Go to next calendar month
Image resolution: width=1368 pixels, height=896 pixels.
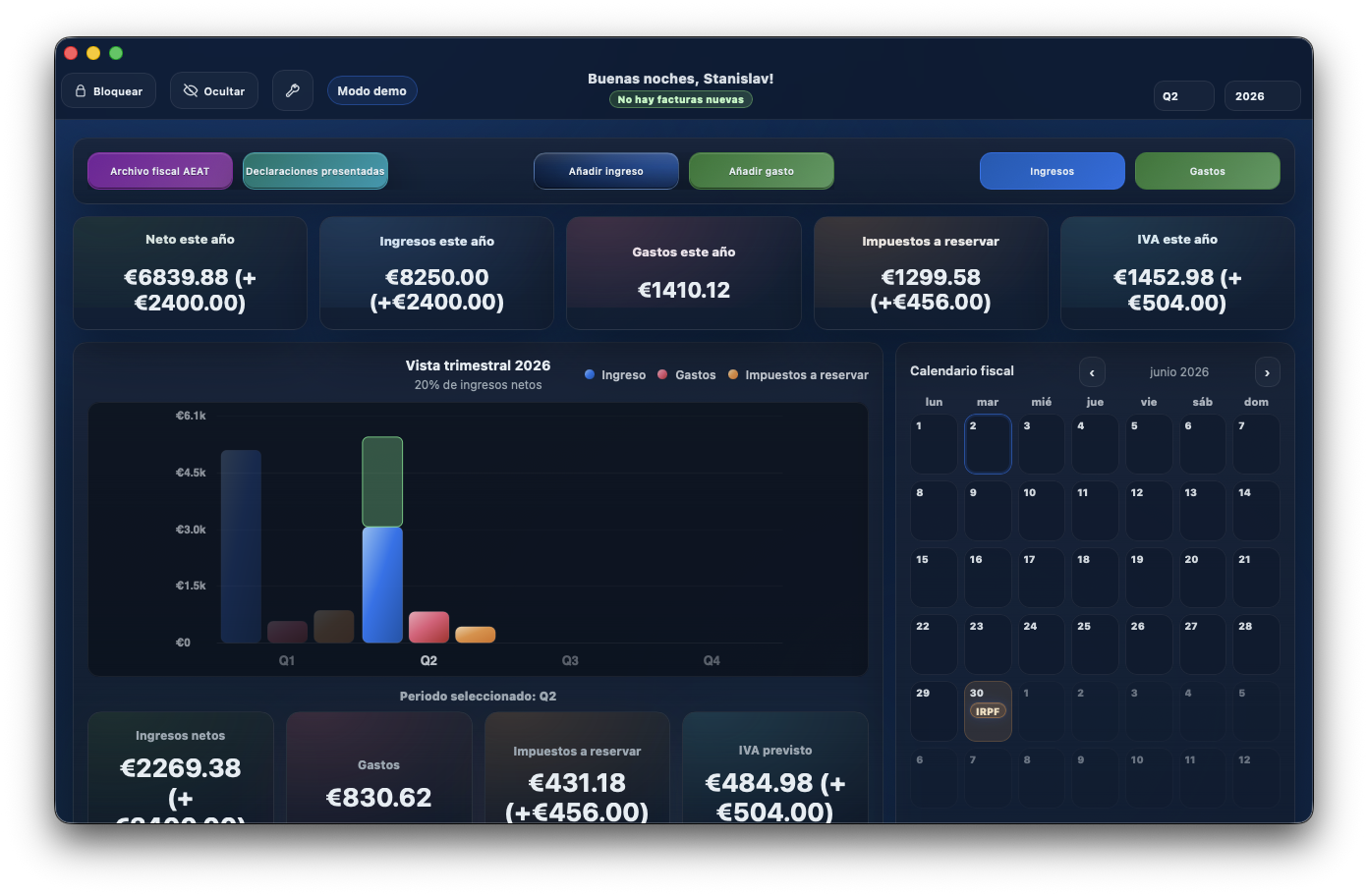[x=1268, y=372]
